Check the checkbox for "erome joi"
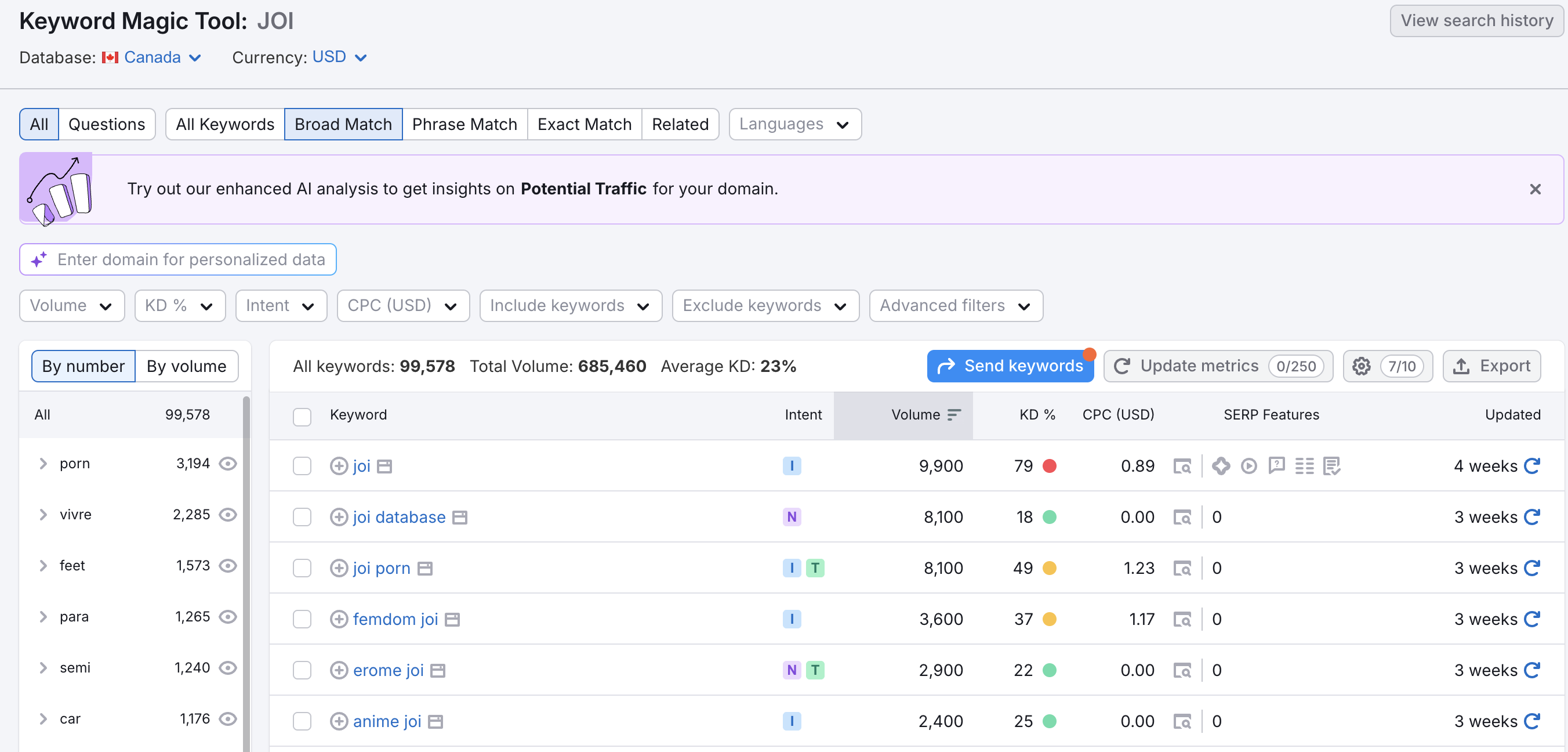Viewport: 1568px width, 752px height. pyautogui.click(x=302, y=670)
